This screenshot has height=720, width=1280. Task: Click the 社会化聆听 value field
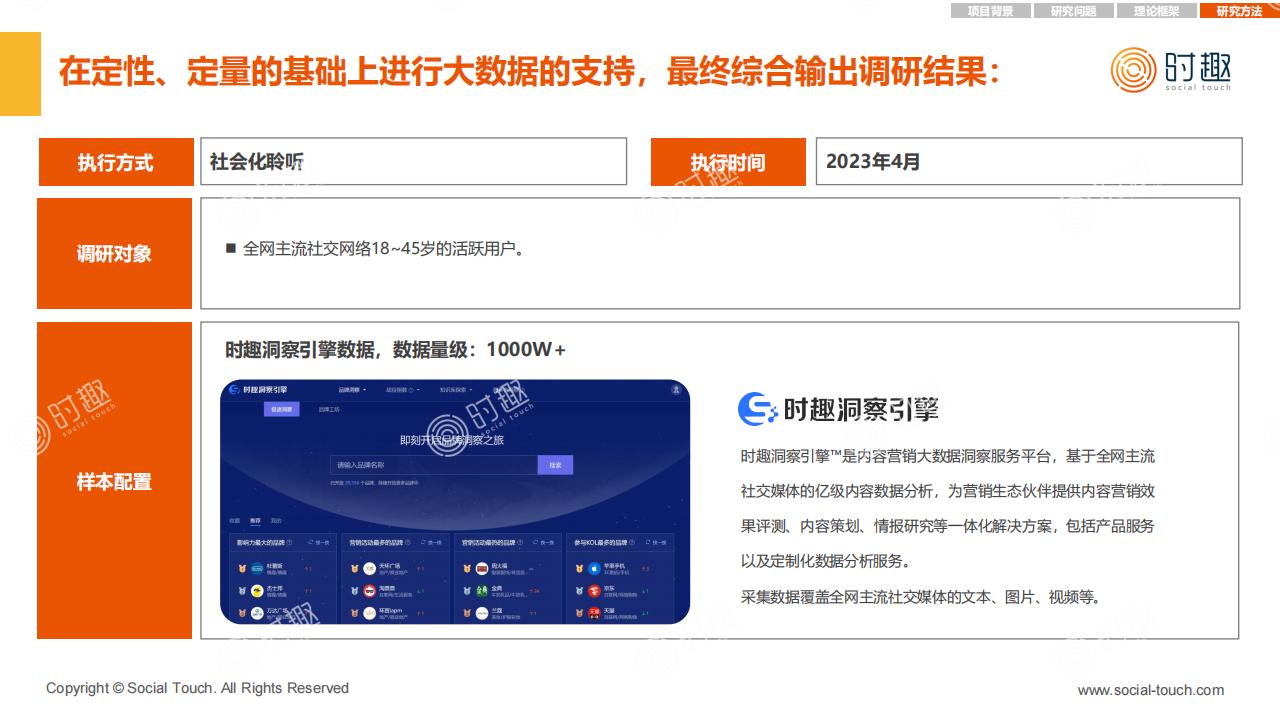click(413, 161)
